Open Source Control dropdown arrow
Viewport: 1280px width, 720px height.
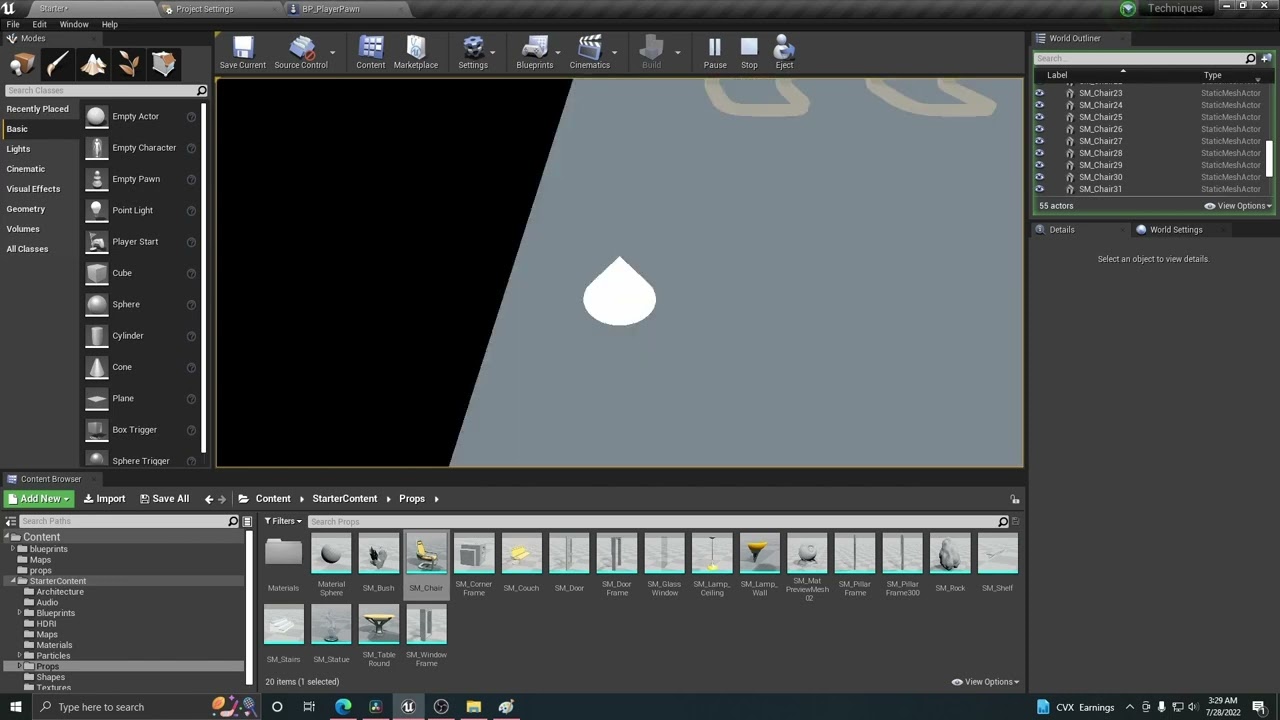pos(332,53)
